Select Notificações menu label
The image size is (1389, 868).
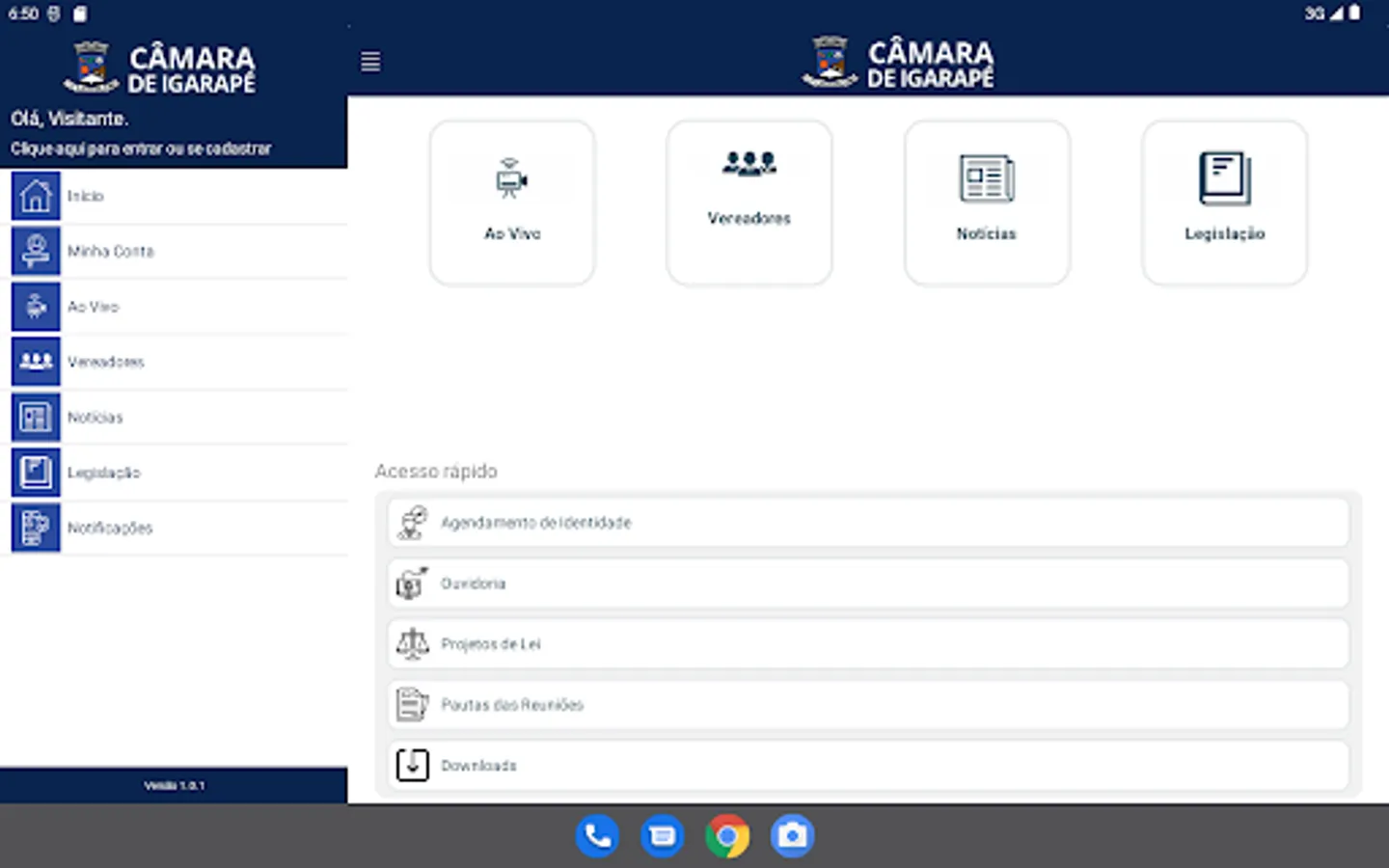110,528
